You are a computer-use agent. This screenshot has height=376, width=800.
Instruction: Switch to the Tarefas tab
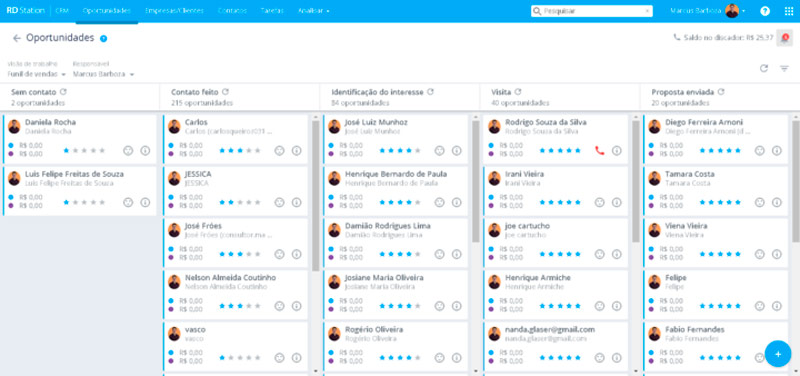272,11
